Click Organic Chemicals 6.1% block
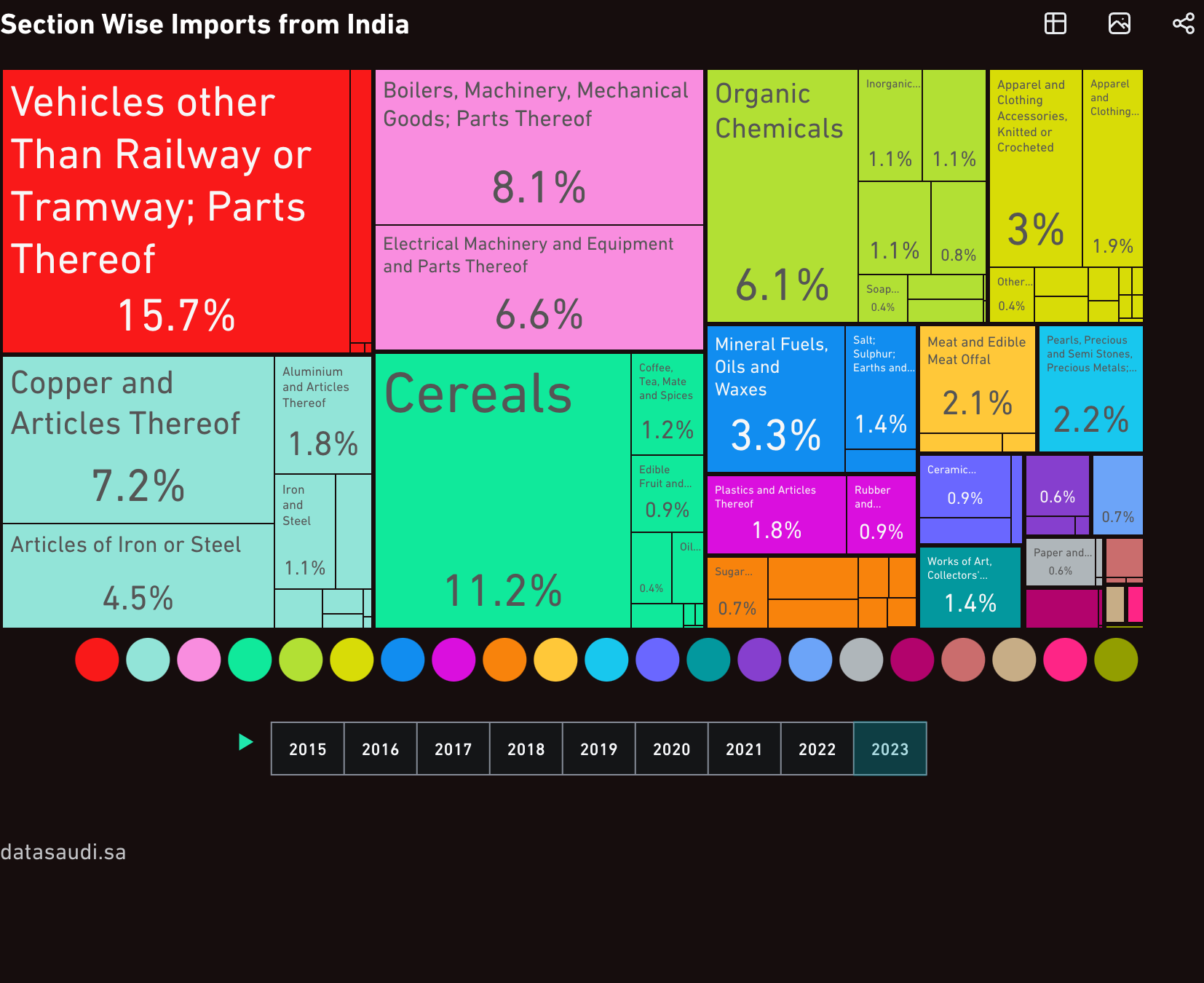 point(782,197)
